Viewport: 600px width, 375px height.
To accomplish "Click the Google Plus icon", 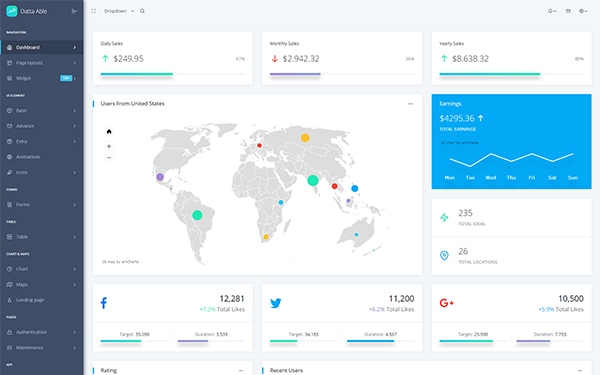I will 447,303.
